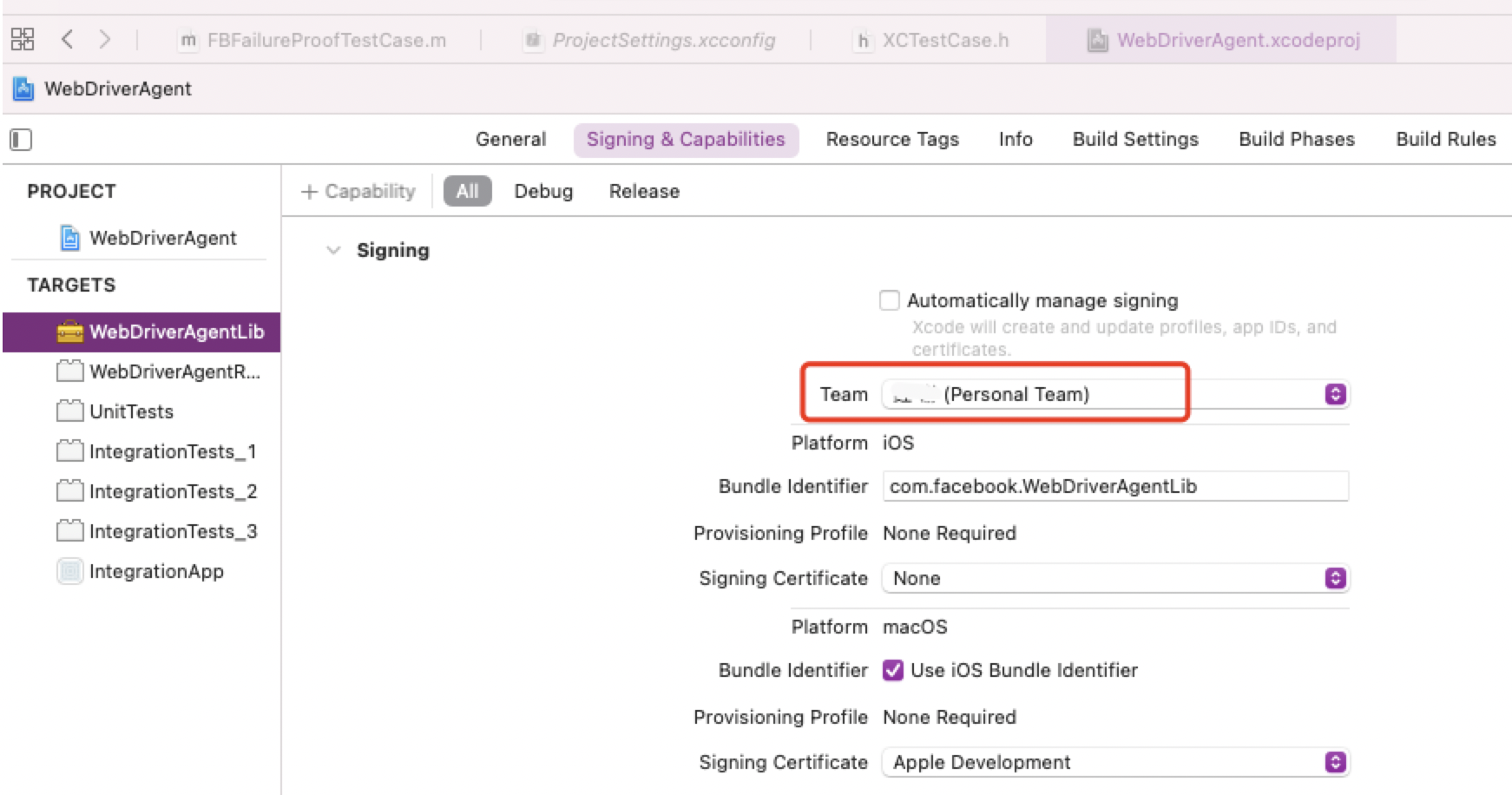Open the General settings tab
Screen dimensions: 1512x795
click(x=511, y=140)
